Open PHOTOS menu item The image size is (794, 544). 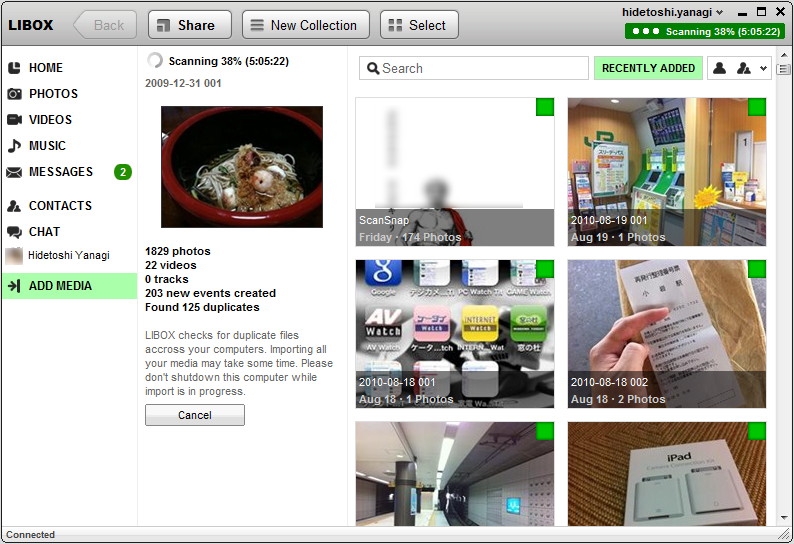(x=69, y=94)
